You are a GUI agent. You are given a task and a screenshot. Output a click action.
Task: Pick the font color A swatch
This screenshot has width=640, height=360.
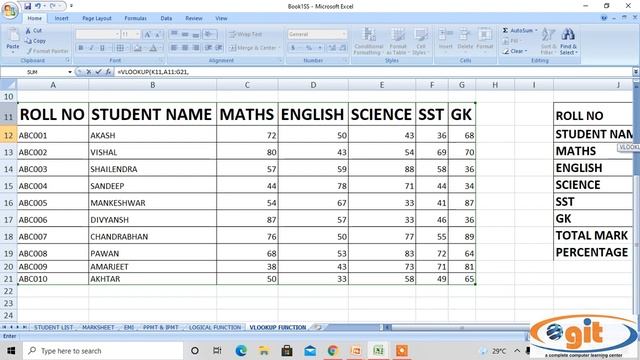[153, 48]
